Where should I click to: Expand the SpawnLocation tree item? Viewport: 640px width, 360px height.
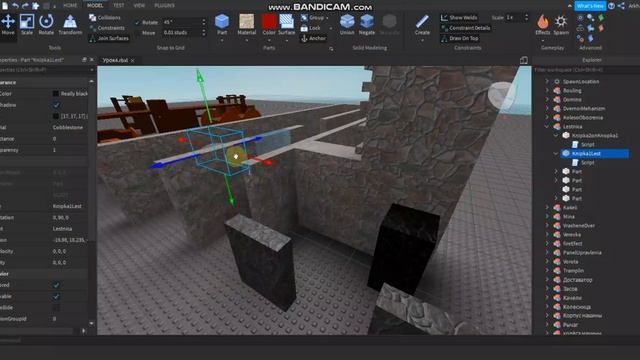(547, 81)
